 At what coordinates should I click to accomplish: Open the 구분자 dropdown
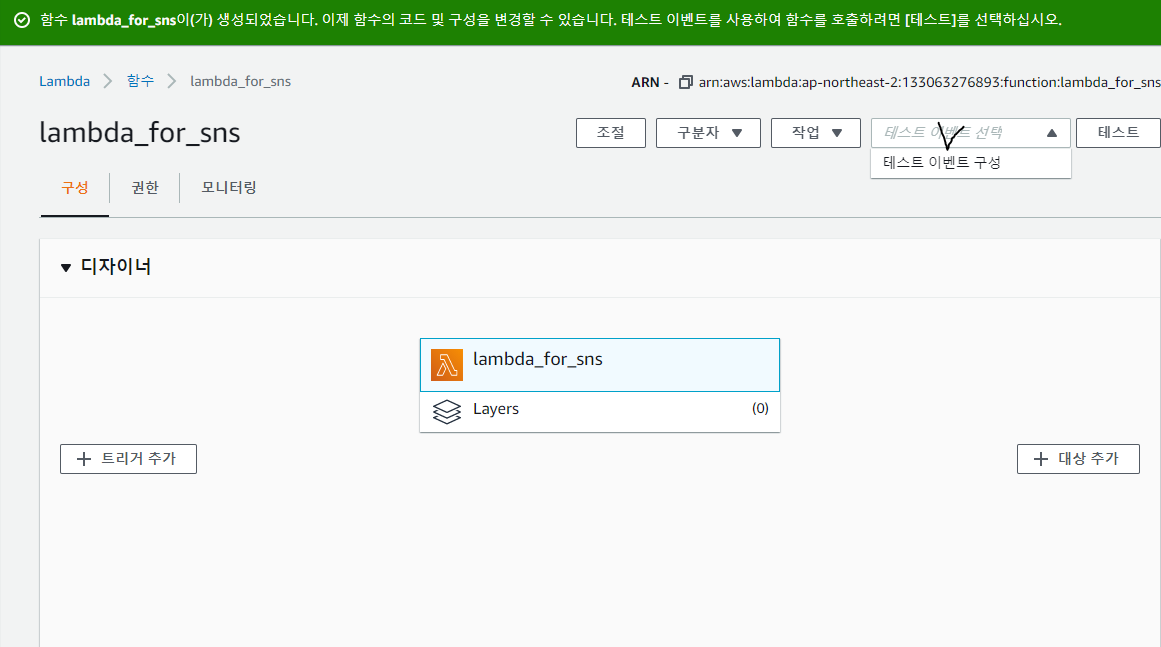708,133
